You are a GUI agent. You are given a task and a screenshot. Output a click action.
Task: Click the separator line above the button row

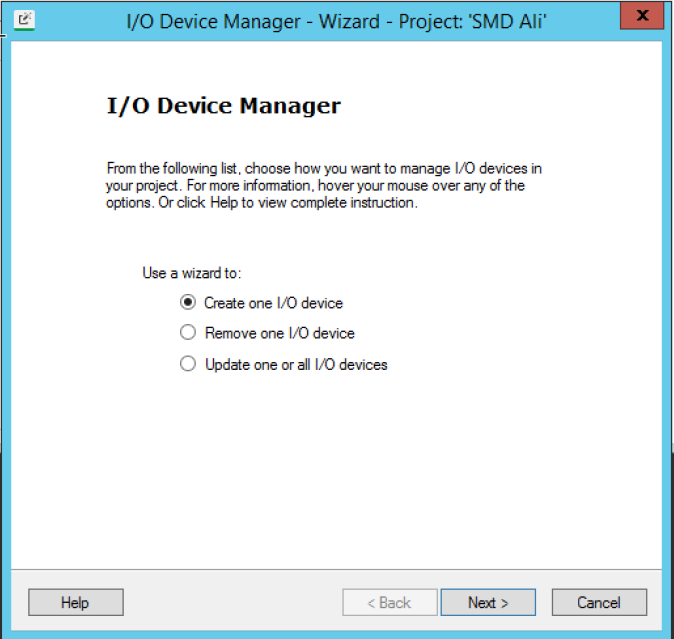pos(336,570)
